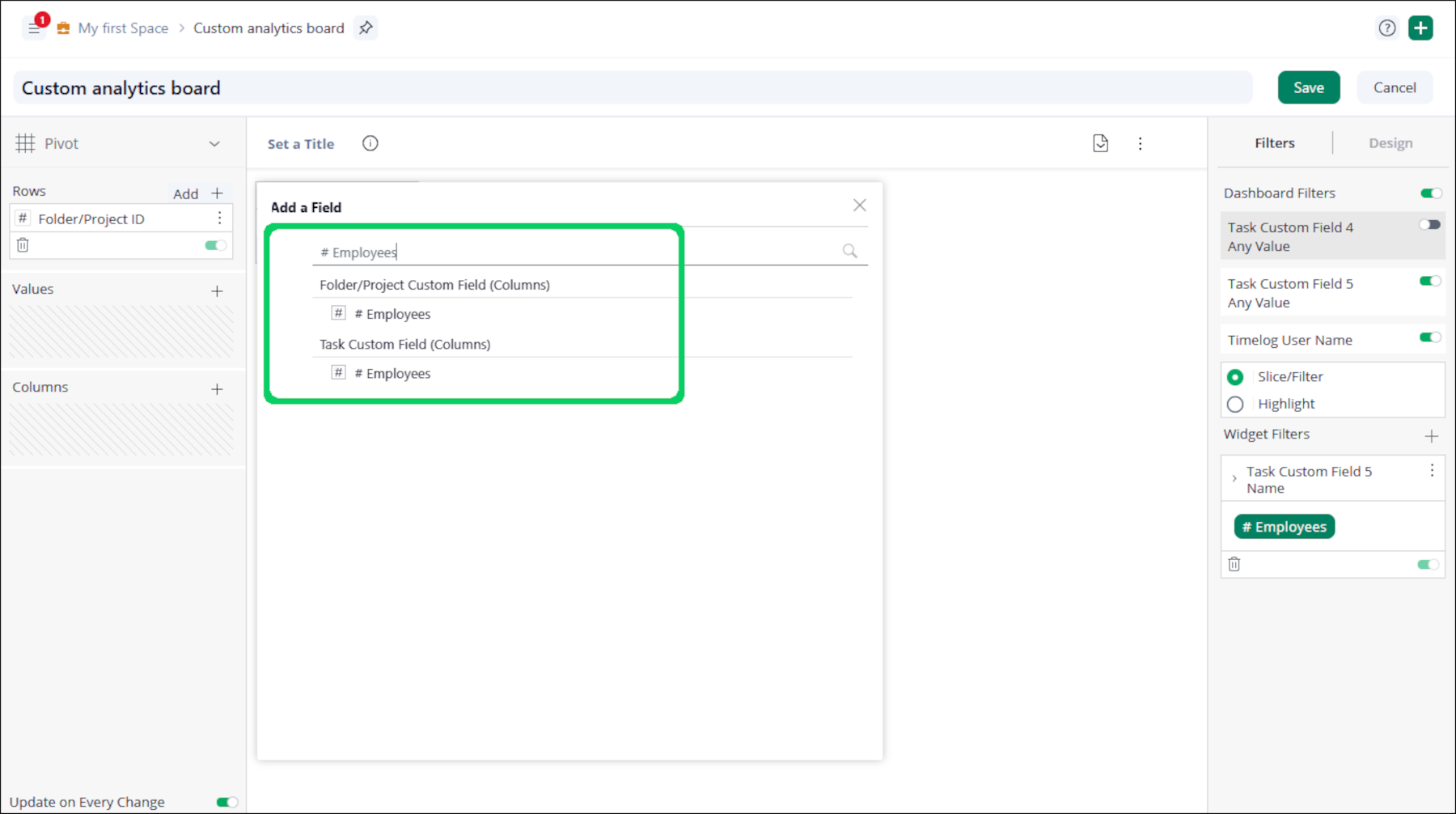Click the widget export document icon

(1100, 143)
